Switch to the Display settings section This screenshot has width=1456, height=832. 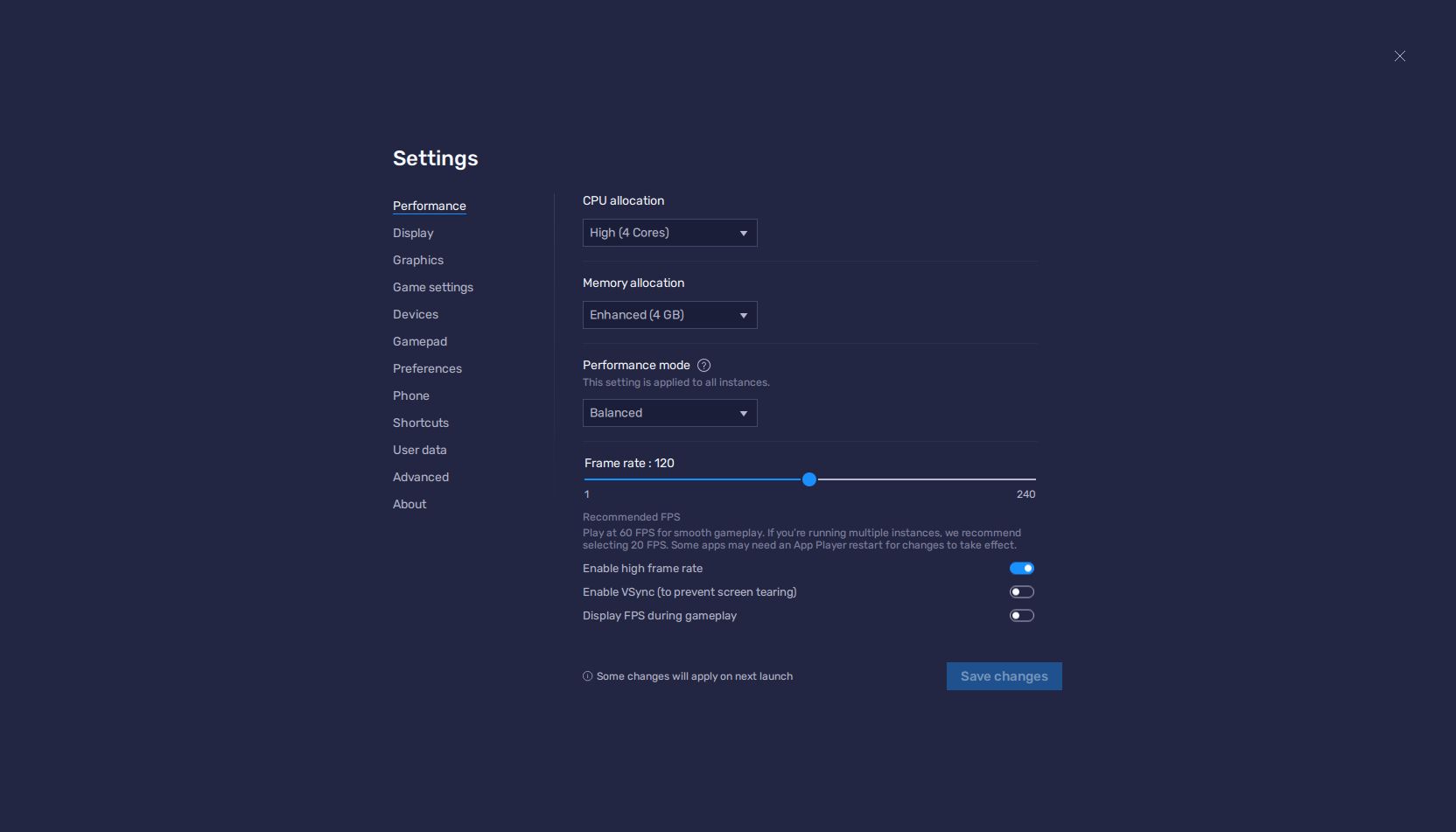412,233
